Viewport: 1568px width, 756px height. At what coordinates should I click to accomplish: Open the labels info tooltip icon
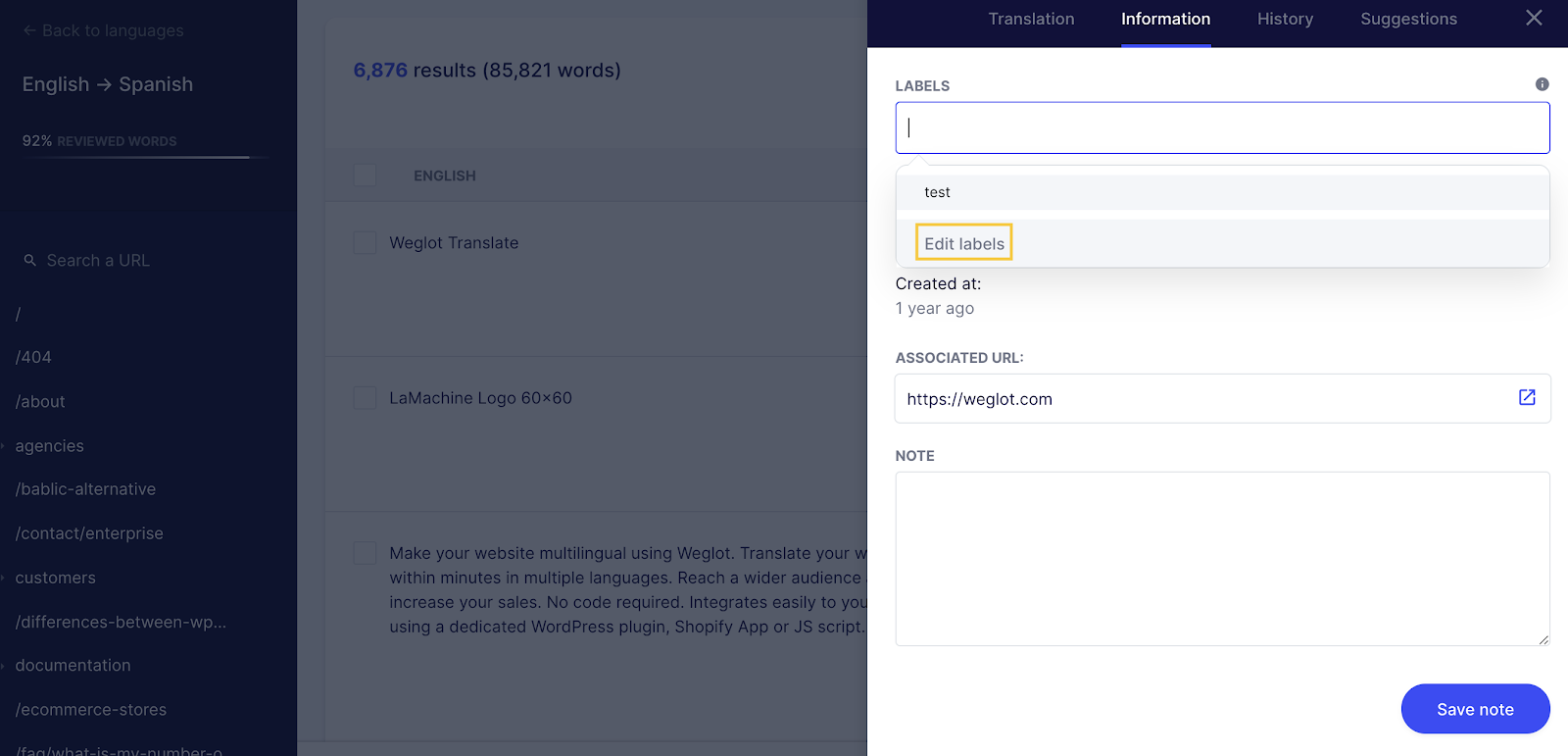pyautogui.click(x=1542, y=84)
